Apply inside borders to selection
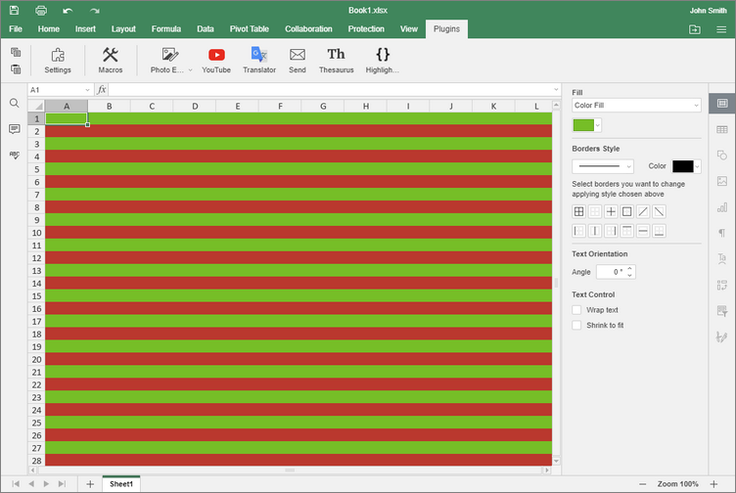 tap(611, 212)
